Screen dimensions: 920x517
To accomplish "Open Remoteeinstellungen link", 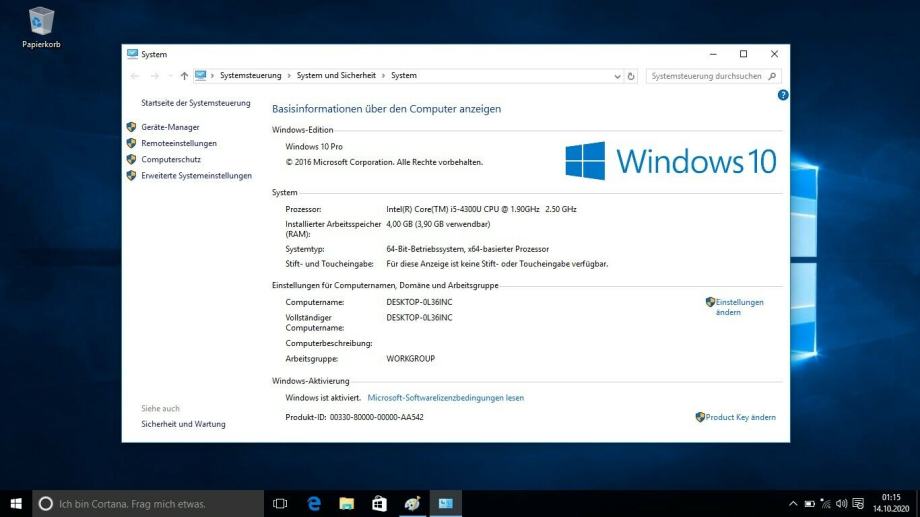I will coord(179,143).
